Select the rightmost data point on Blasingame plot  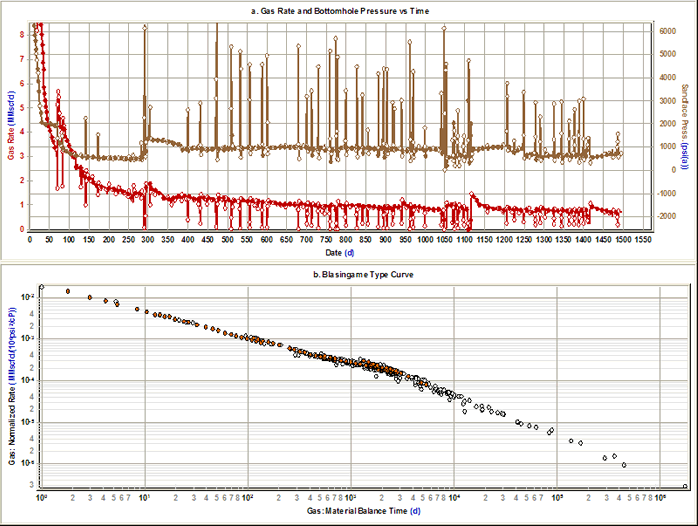pos(685,486)
